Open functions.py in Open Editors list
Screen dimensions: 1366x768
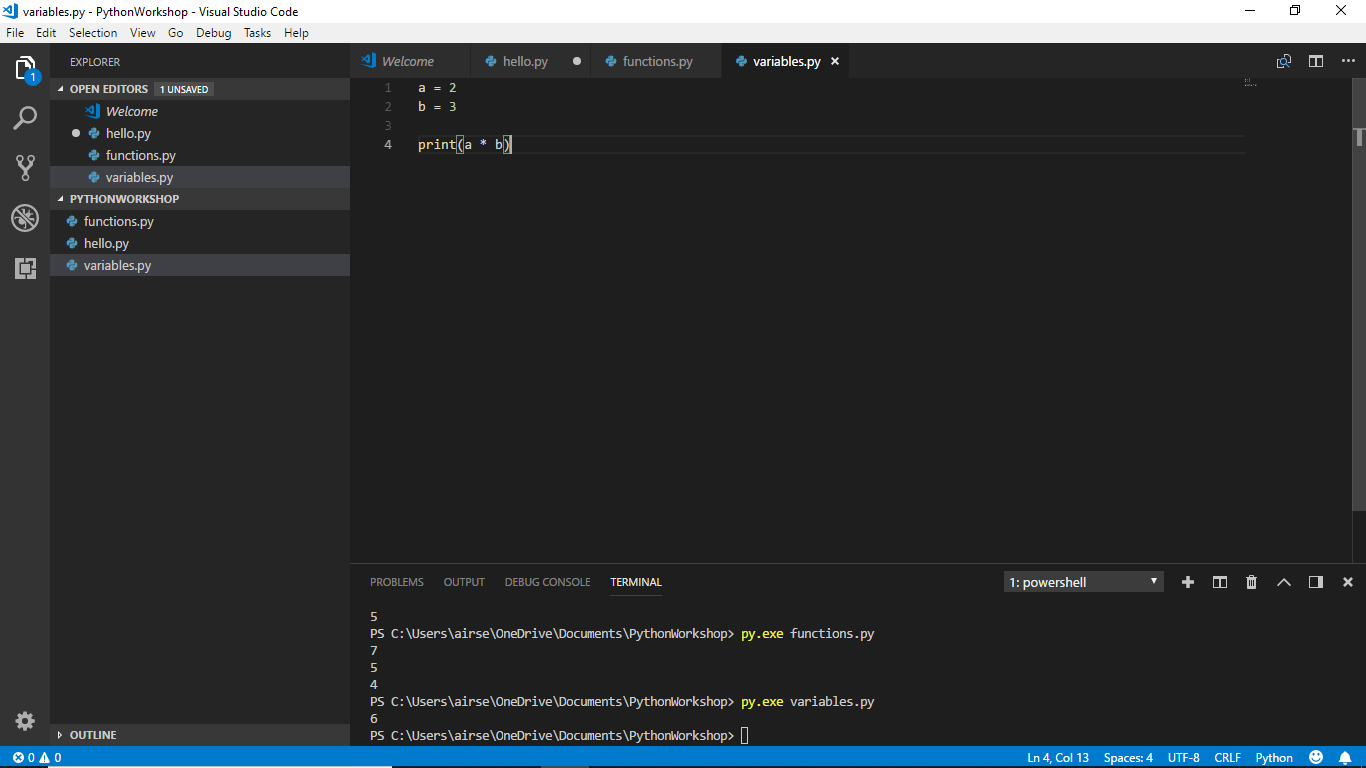200,155
